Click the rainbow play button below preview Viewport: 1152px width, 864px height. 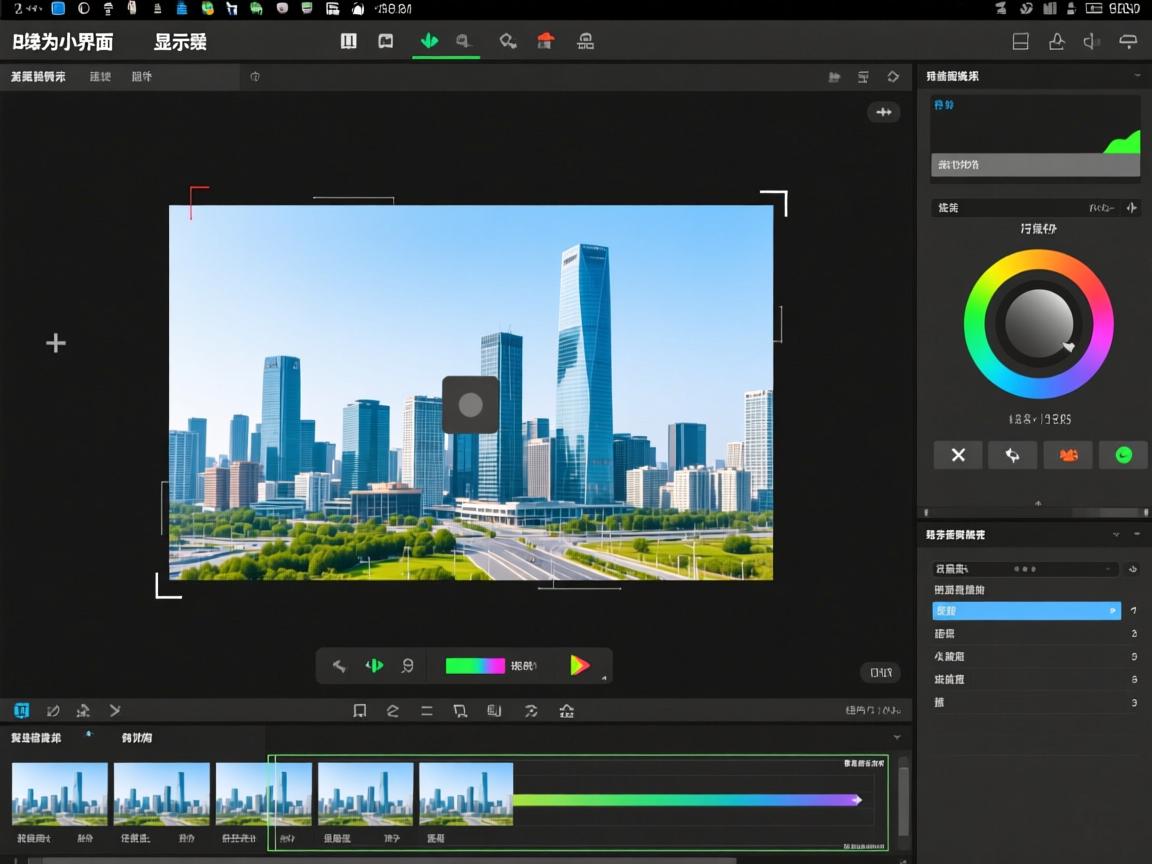tap(579, 665)
